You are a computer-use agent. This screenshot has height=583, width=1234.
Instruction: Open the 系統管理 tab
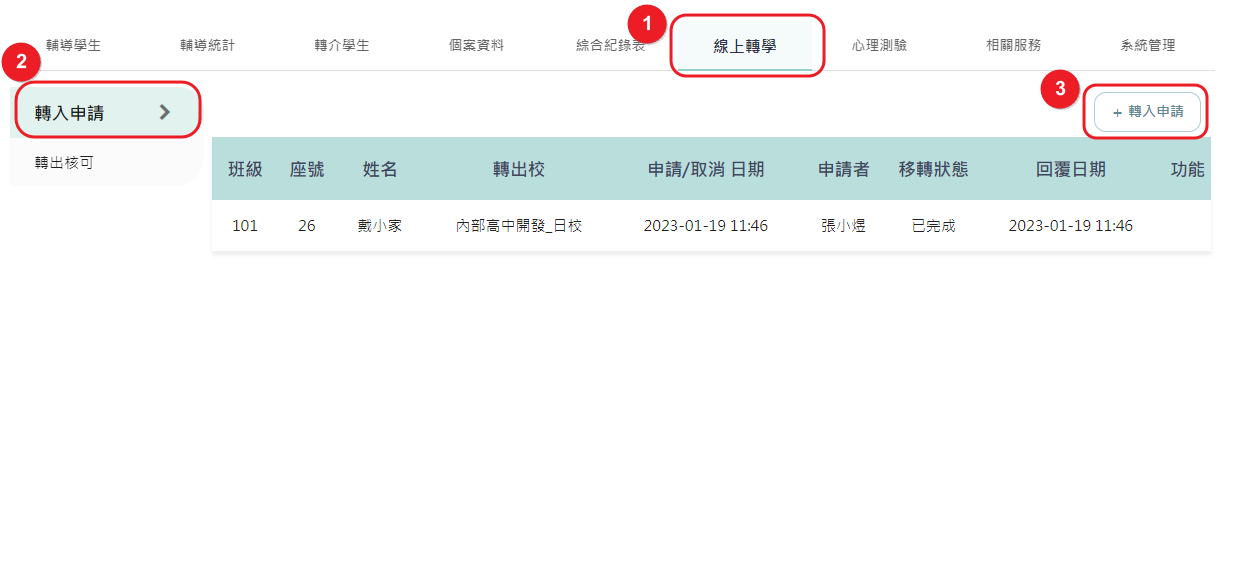tap(1148, 45)
